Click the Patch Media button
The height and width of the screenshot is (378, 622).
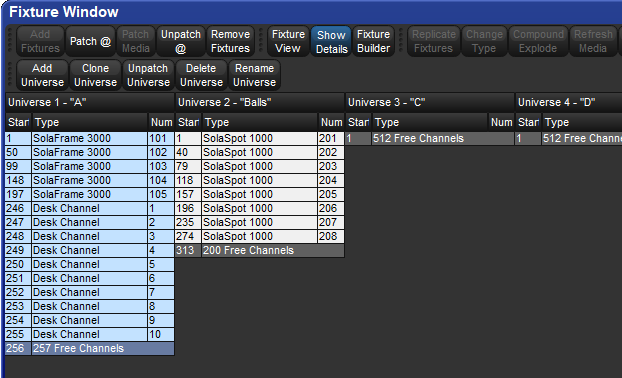pos(136,41)
